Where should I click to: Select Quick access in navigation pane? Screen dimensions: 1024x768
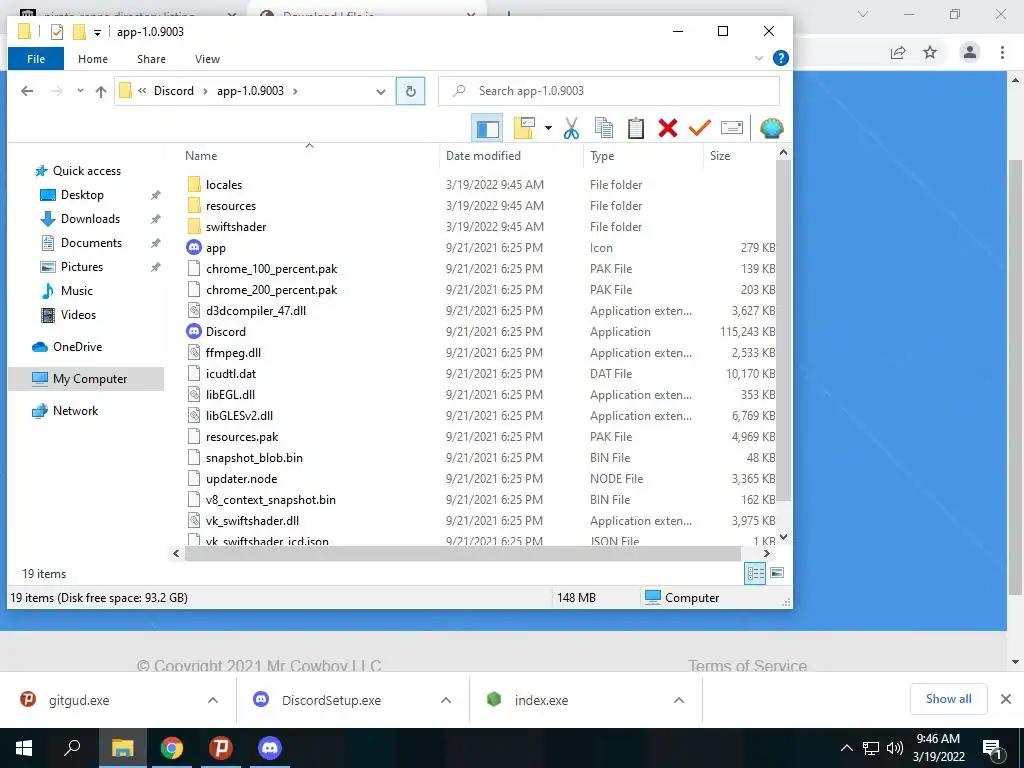(x=87, y=170)
